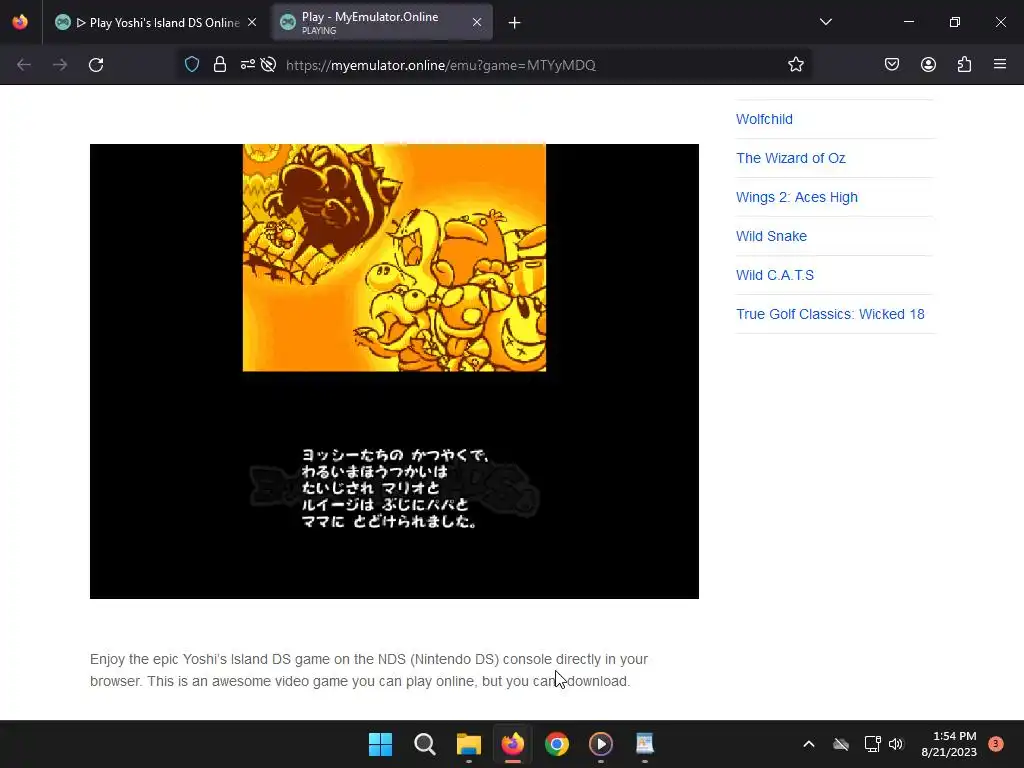The image size is (1024, 768).
Task: Open network status tray icon
Action: click(872, 744)
